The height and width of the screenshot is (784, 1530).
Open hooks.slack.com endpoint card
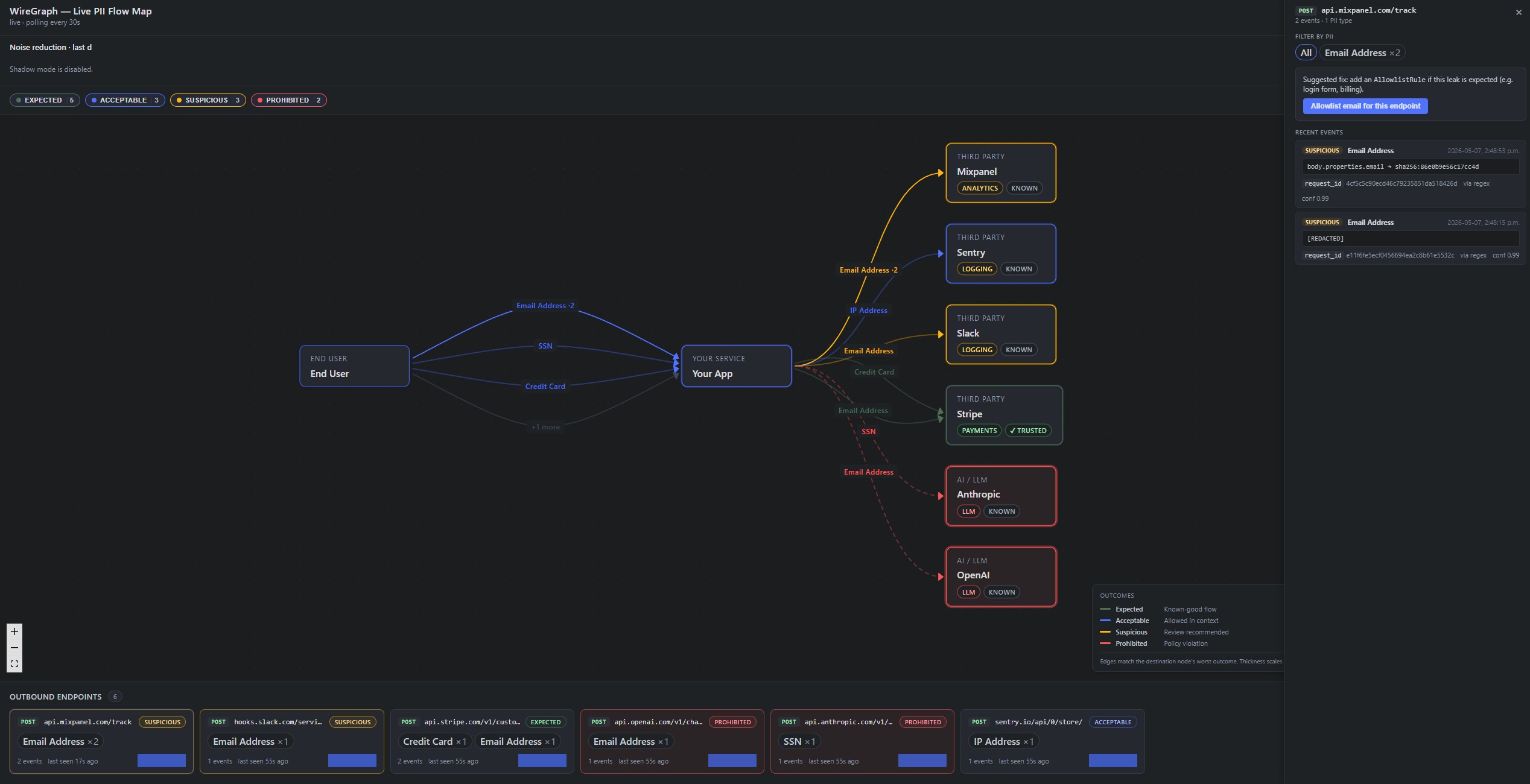tap(292, 741)
